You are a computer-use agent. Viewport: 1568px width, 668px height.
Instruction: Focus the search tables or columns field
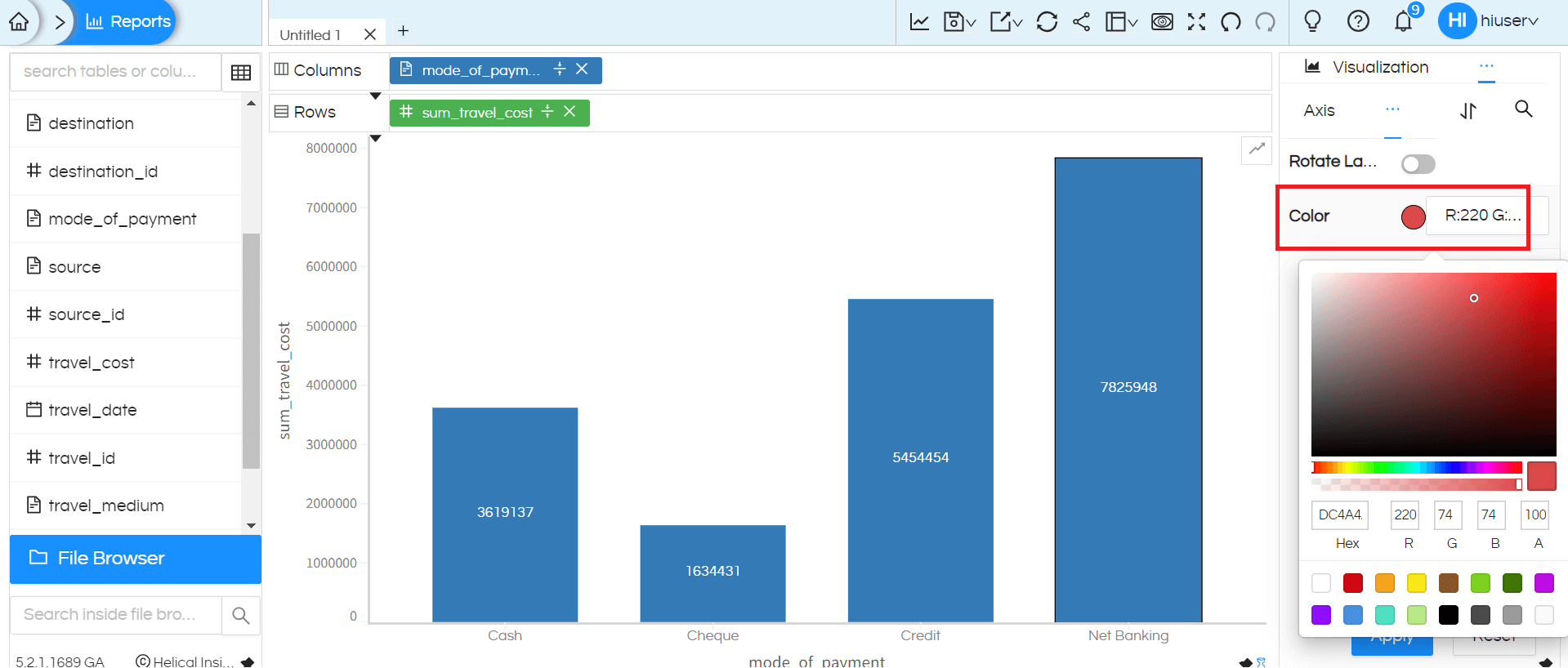pos(115,72)
